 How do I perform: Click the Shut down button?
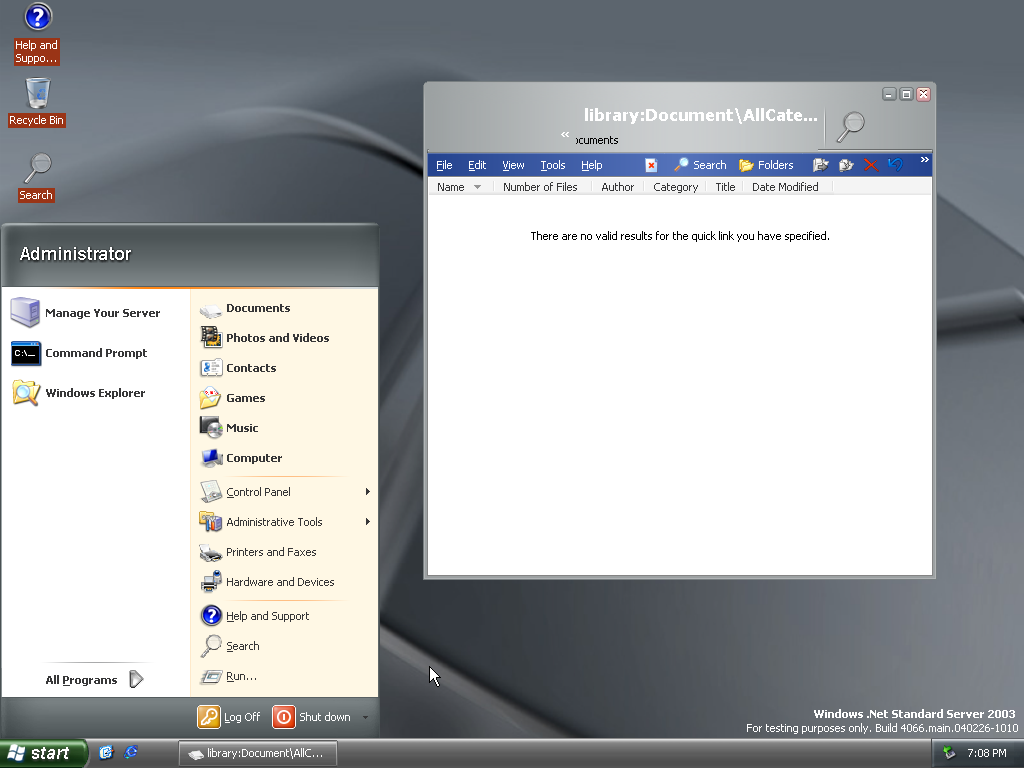(x=312, y=717)
